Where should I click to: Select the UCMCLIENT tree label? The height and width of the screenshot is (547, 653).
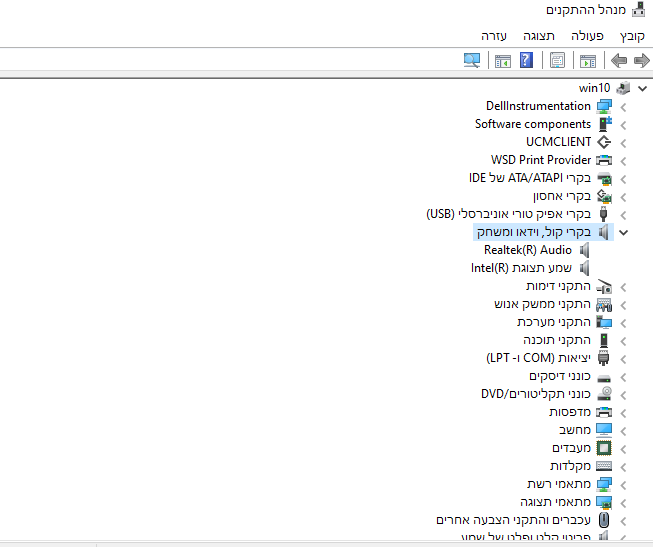[x=558, y=142]
